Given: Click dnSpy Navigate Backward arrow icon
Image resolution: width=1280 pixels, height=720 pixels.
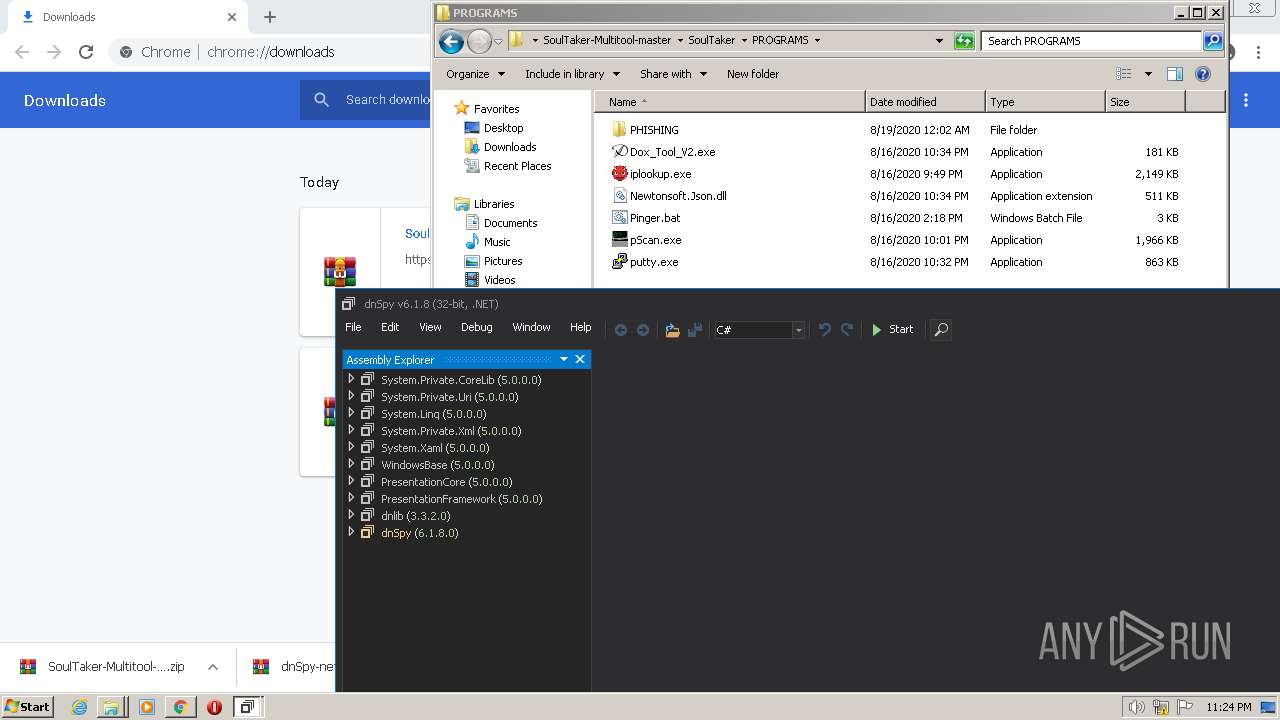Looking at the screenshot, I should coord(621,330).
